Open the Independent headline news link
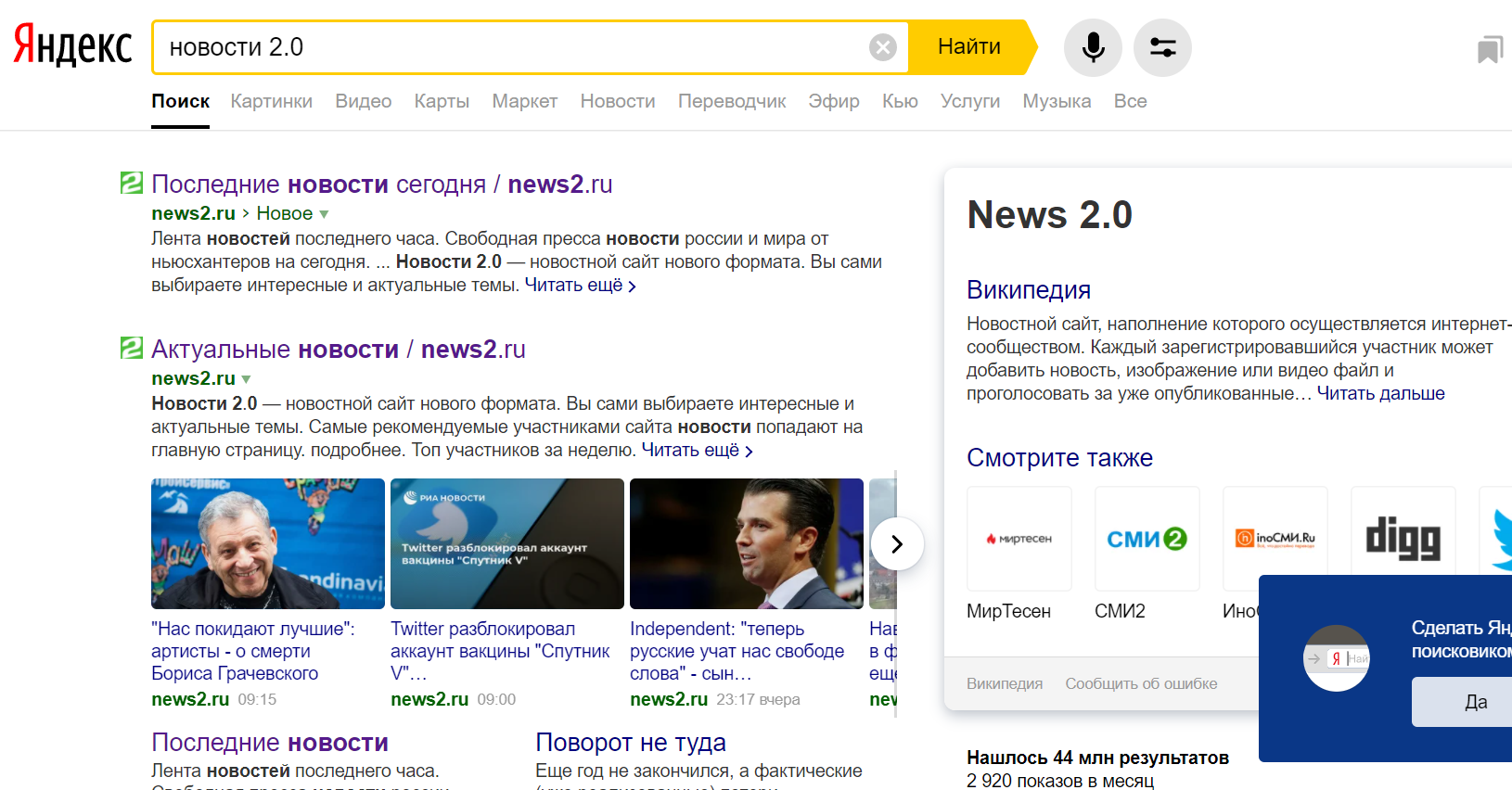The width and height of the screenshot is (1512, 790). pyautogui.click(x=737, y=651)
